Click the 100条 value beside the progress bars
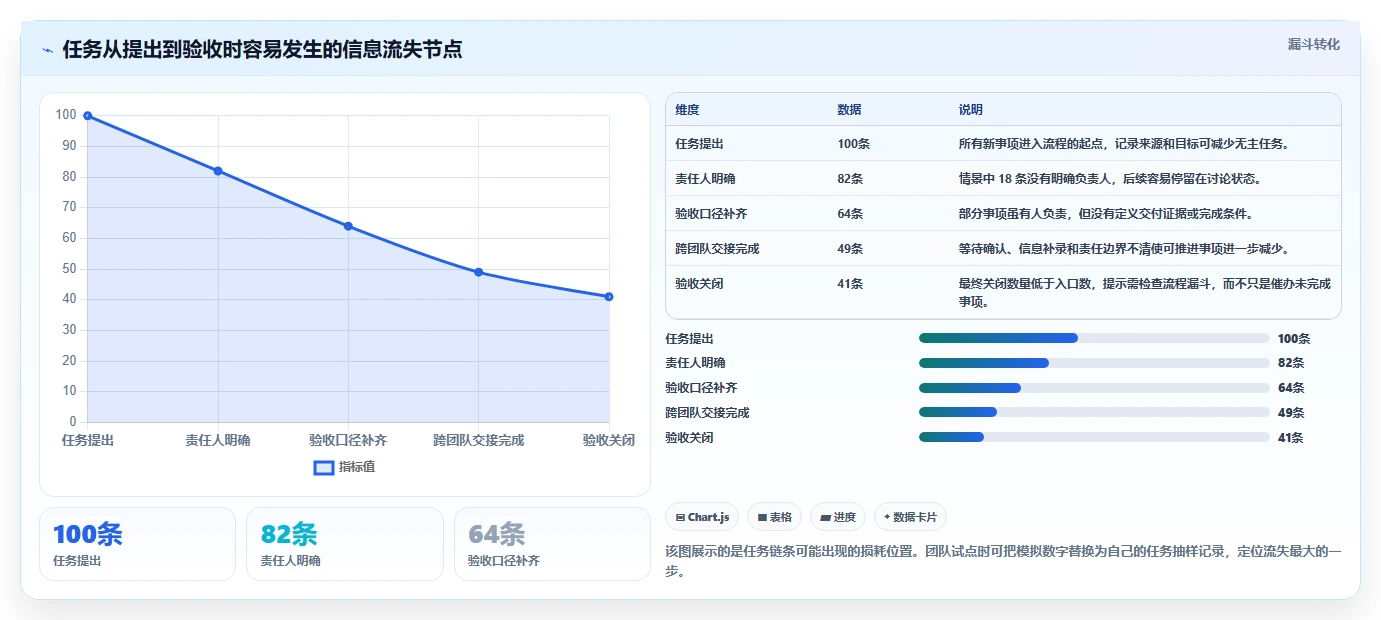This screenshot has height=620, width=1381. (x=1294, y=339)
